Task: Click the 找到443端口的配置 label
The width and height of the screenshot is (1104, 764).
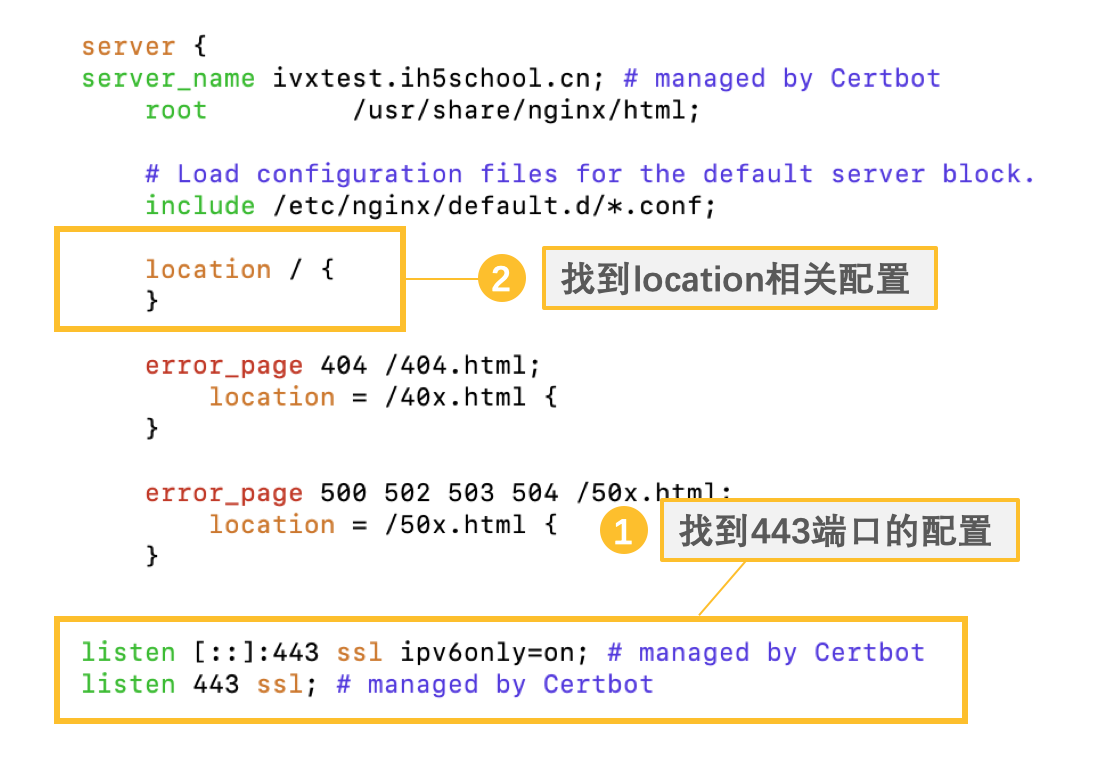Action: 840,531
